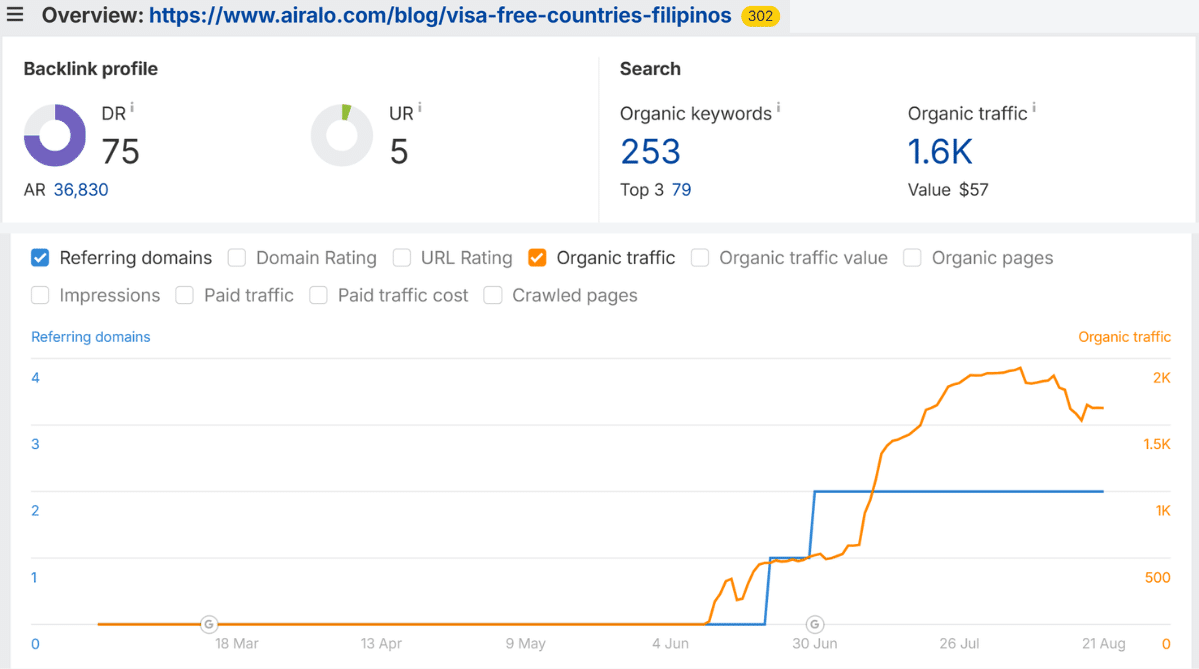Click the 13 Apr date label
The width and height of the screenshot is (1199, 669).
click(381, 644)
